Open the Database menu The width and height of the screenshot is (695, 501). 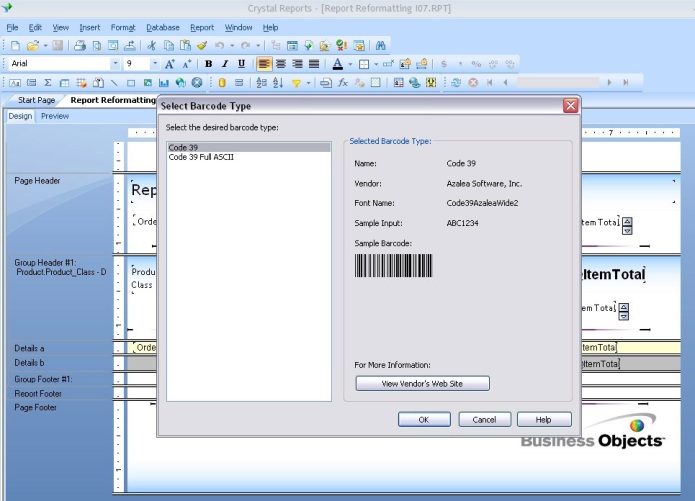click(x=163, y=27)
